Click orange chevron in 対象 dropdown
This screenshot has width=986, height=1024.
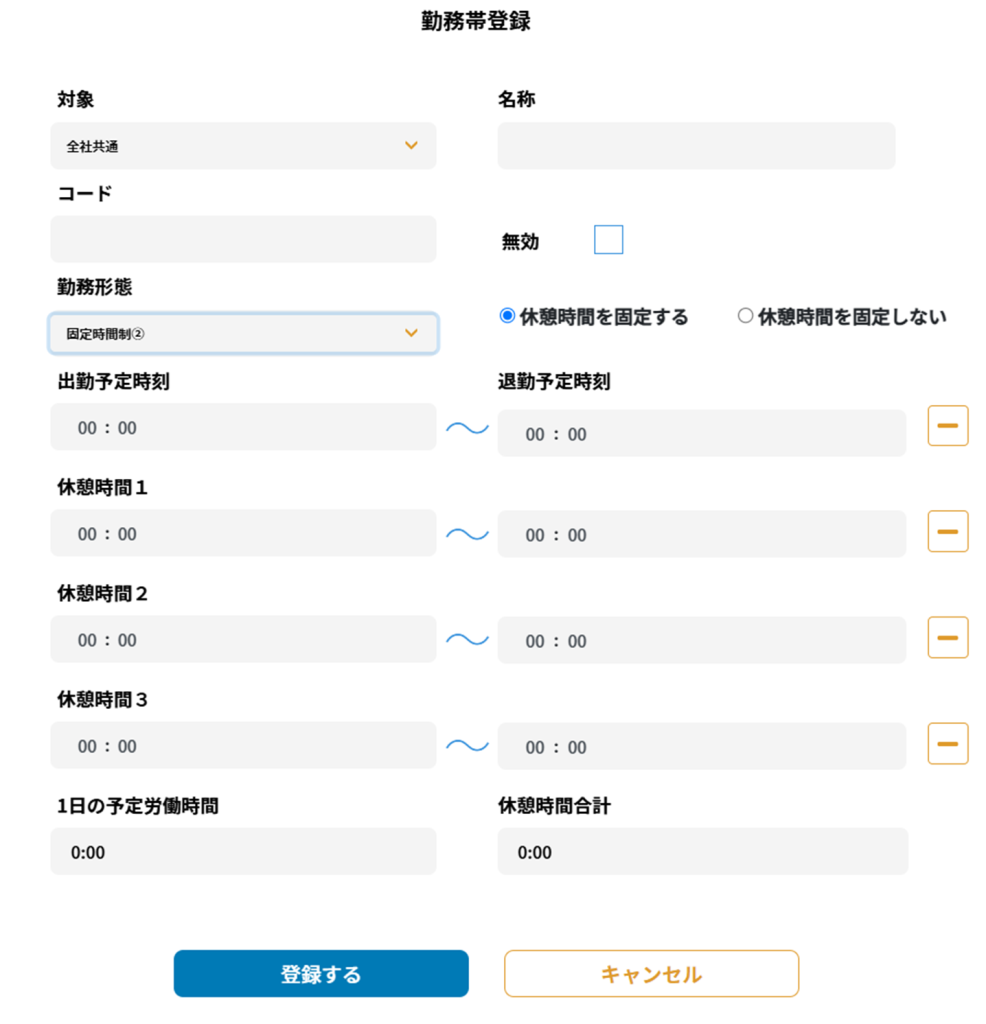coord(411,146)
